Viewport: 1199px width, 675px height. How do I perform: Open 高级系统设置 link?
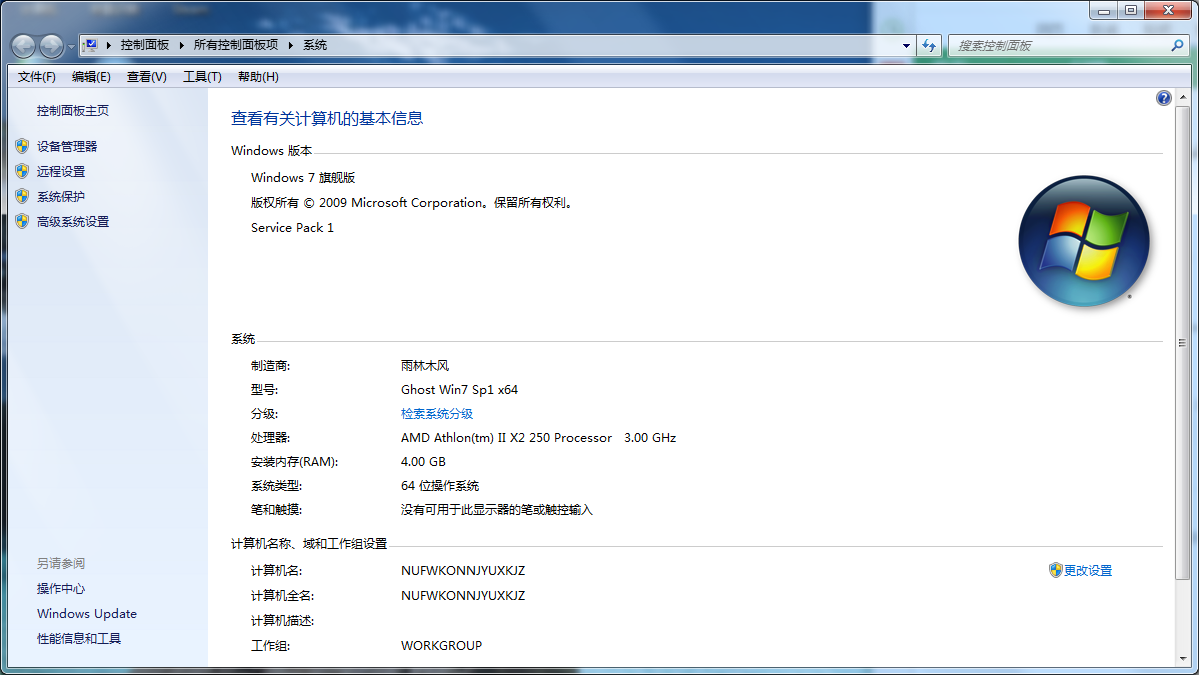(73, 222)
